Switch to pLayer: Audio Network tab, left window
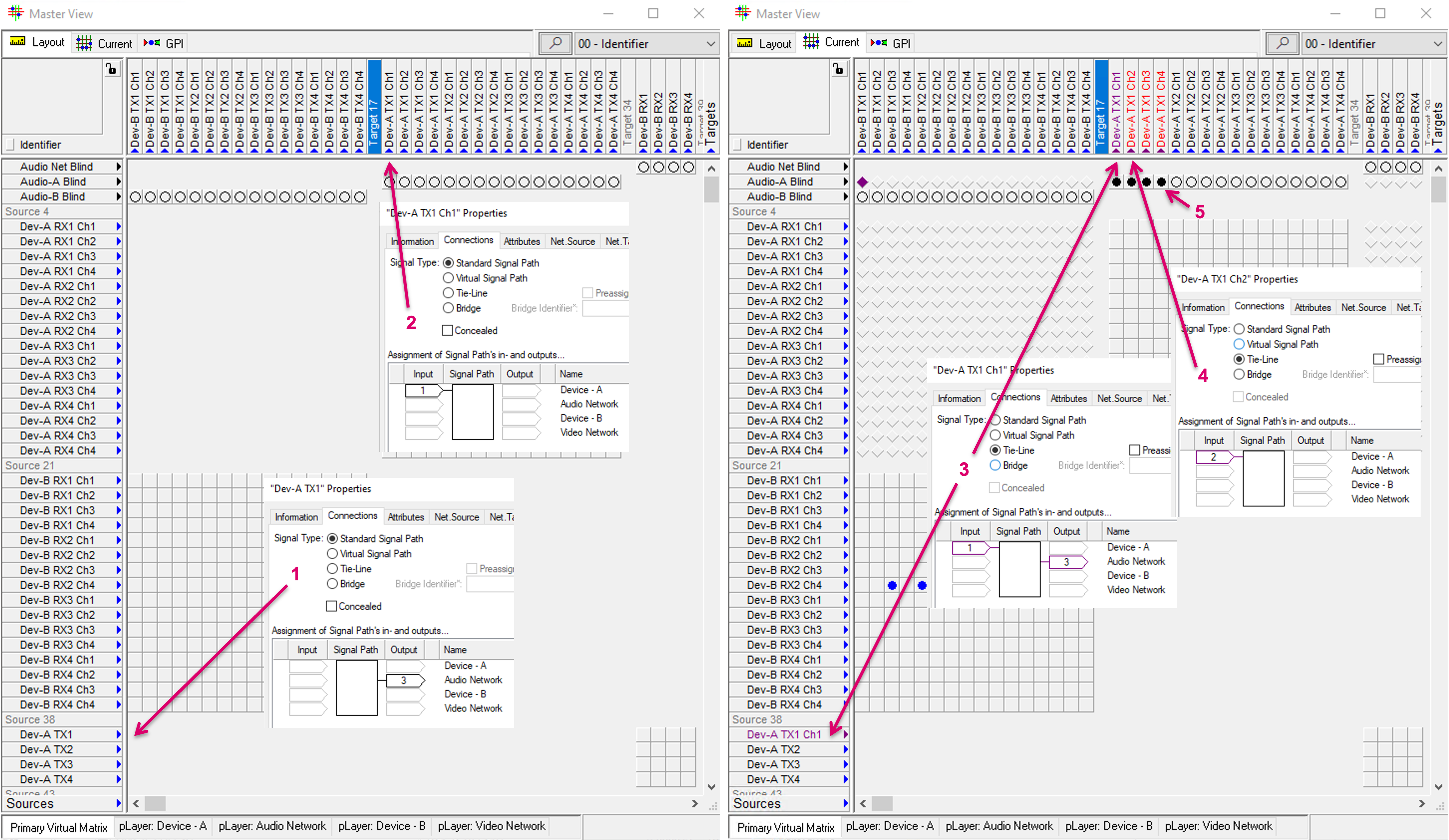The image size is (1449, 840). pos(272,826)
